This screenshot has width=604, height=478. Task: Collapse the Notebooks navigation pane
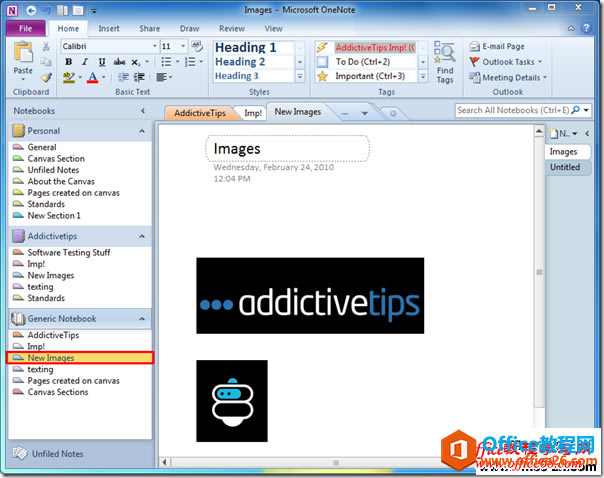pyautogui.click(x=143, y=111)
